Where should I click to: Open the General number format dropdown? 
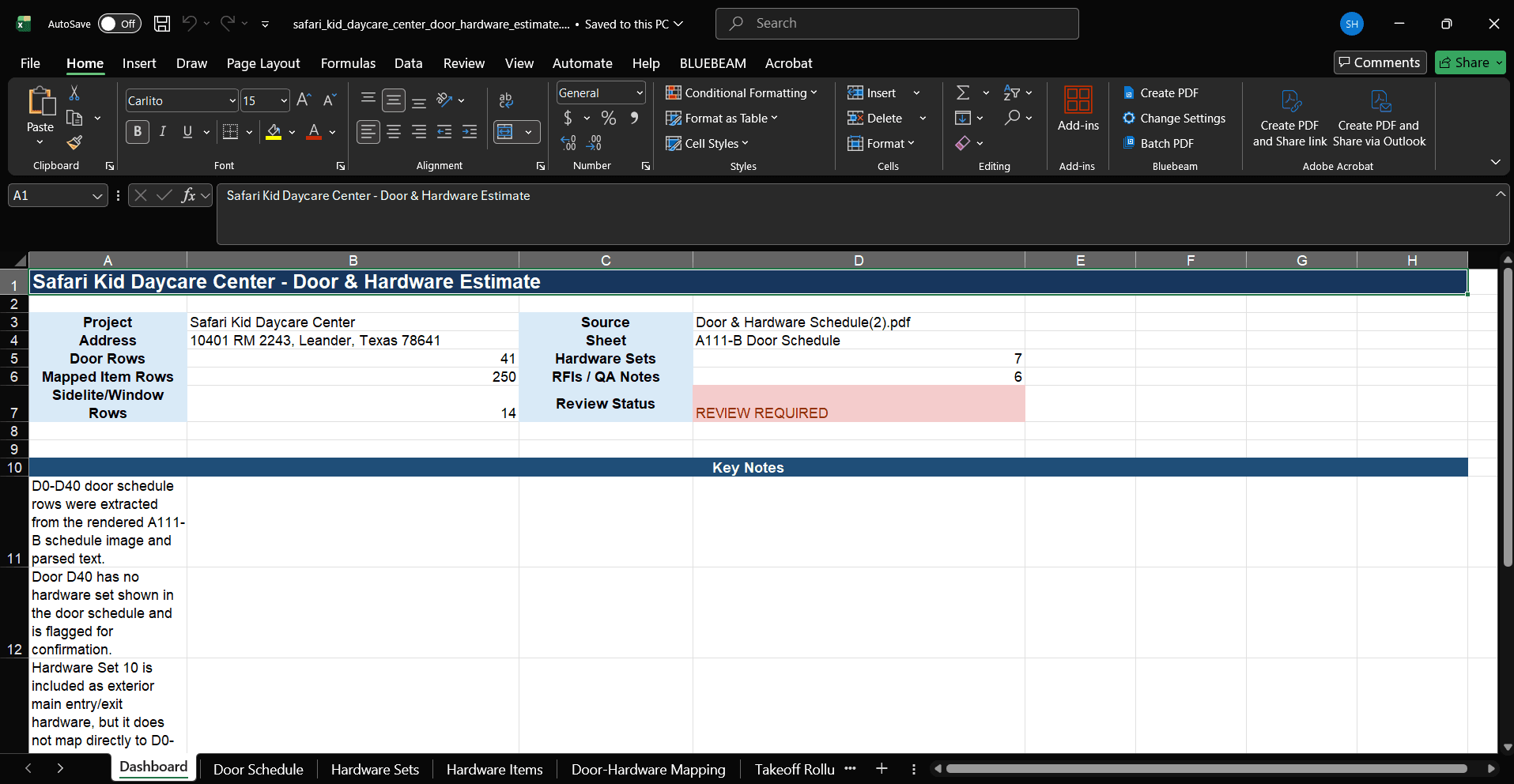click(x=640, y=93)
